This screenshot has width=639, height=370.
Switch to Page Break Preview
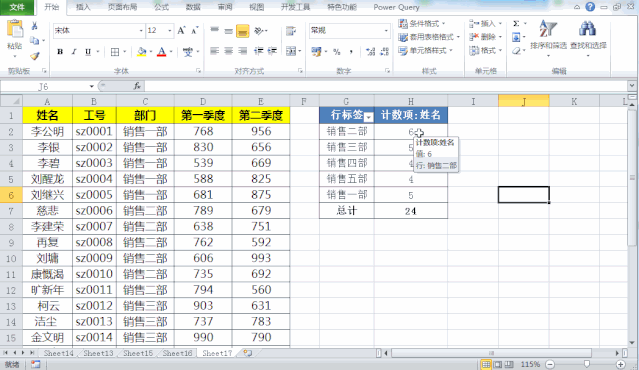509,364
